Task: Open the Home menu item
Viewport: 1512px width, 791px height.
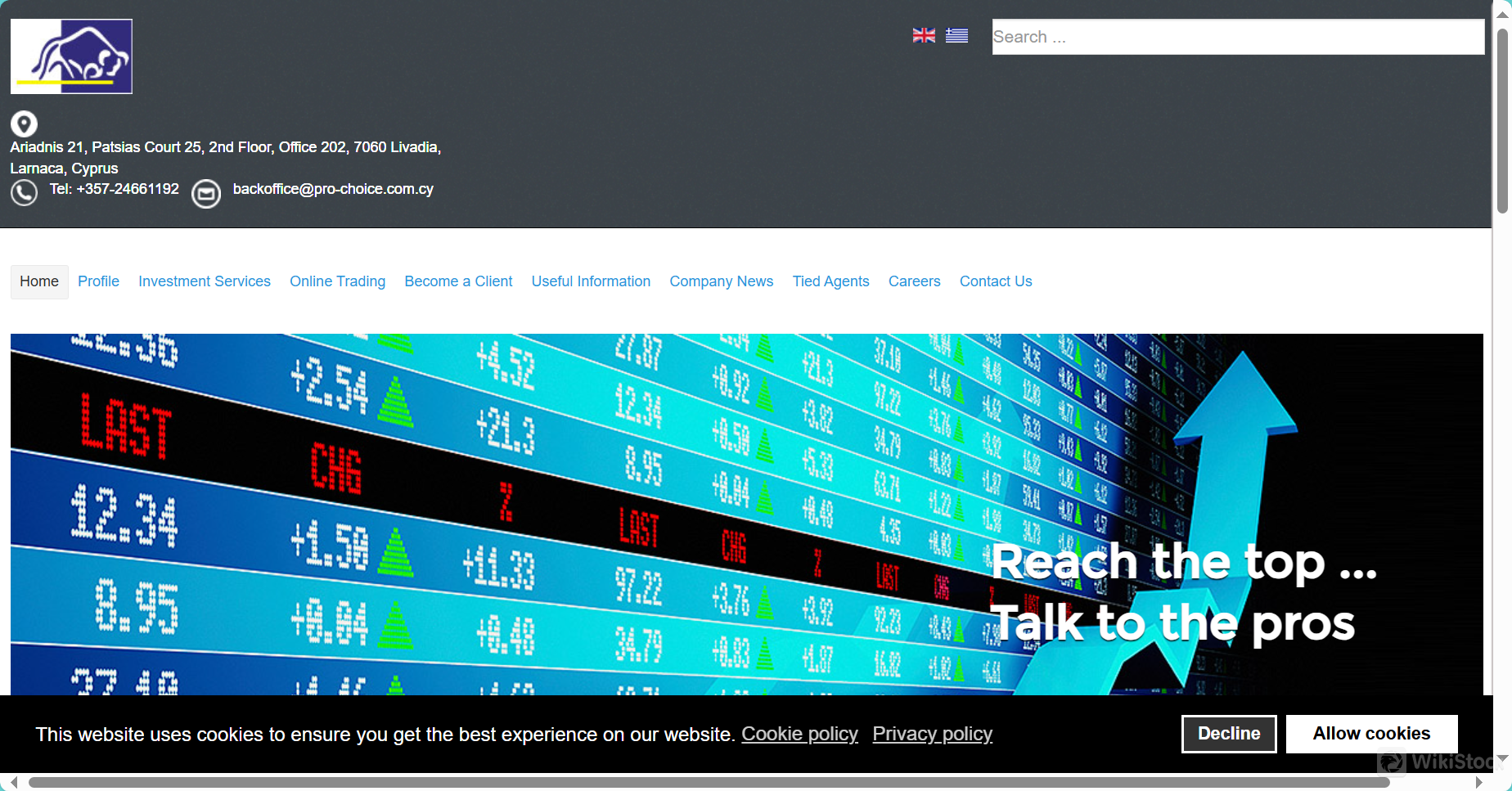Action: (39, 281)
